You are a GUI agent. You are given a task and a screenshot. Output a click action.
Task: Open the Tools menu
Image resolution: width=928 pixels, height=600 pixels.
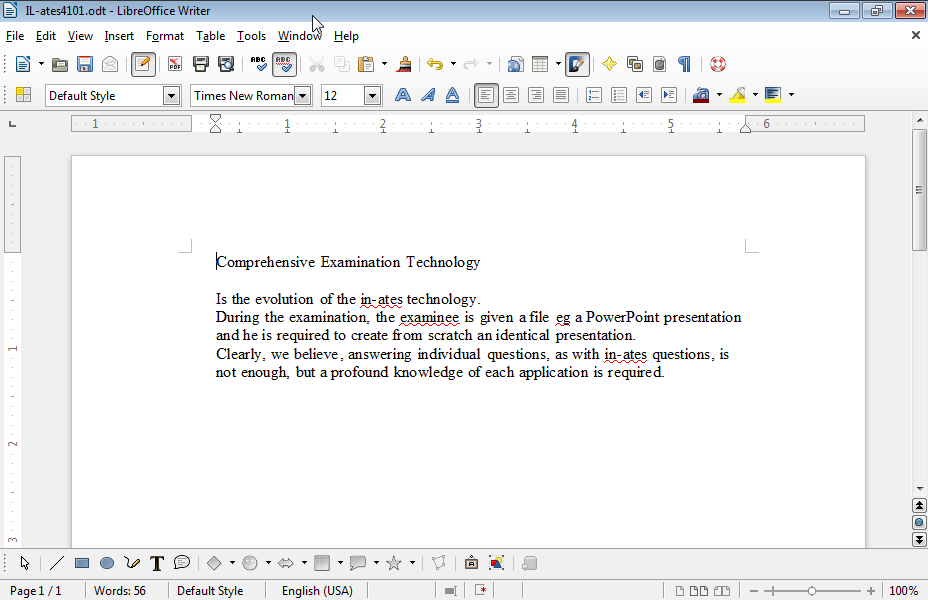252,36
